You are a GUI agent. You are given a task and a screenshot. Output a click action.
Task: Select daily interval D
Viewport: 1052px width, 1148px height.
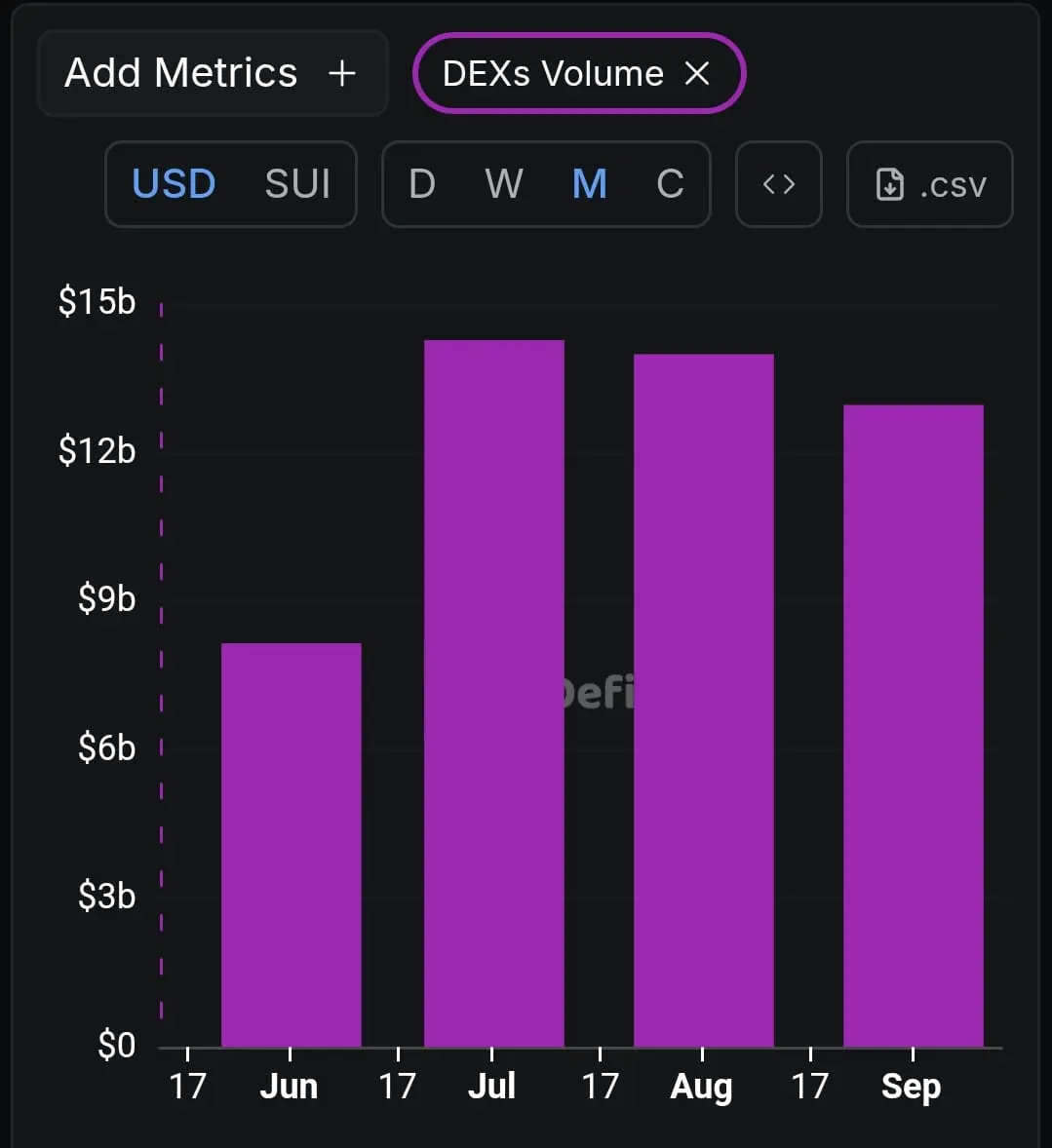pos(422,184)
